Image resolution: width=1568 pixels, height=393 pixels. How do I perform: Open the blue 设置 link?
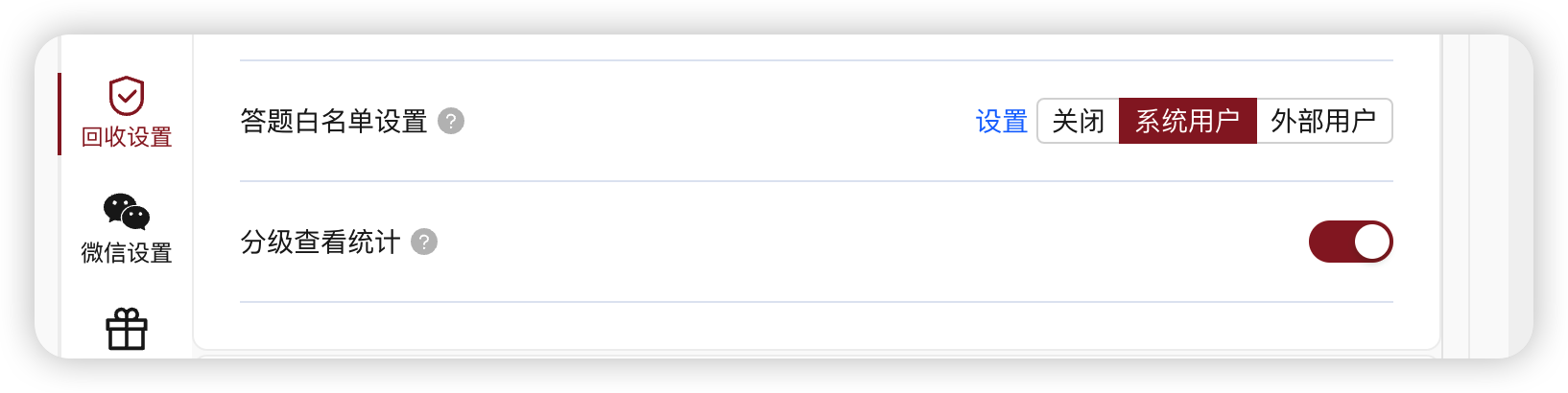point(1002,121)
